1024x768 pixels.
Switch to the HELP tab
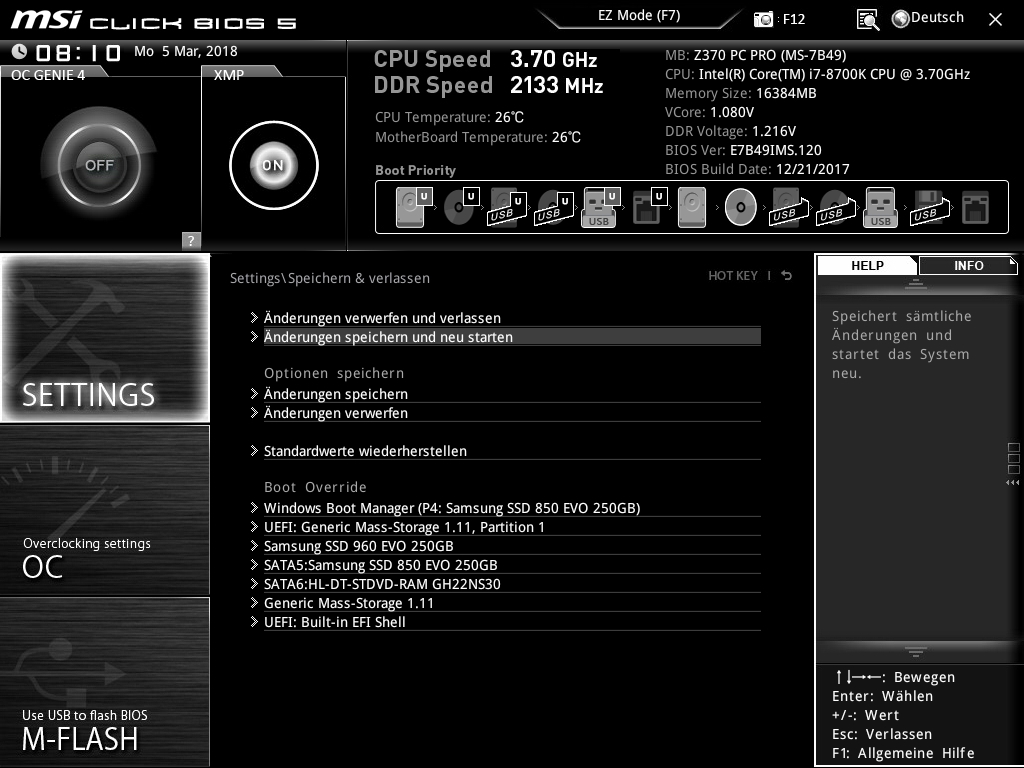(867, 266)
